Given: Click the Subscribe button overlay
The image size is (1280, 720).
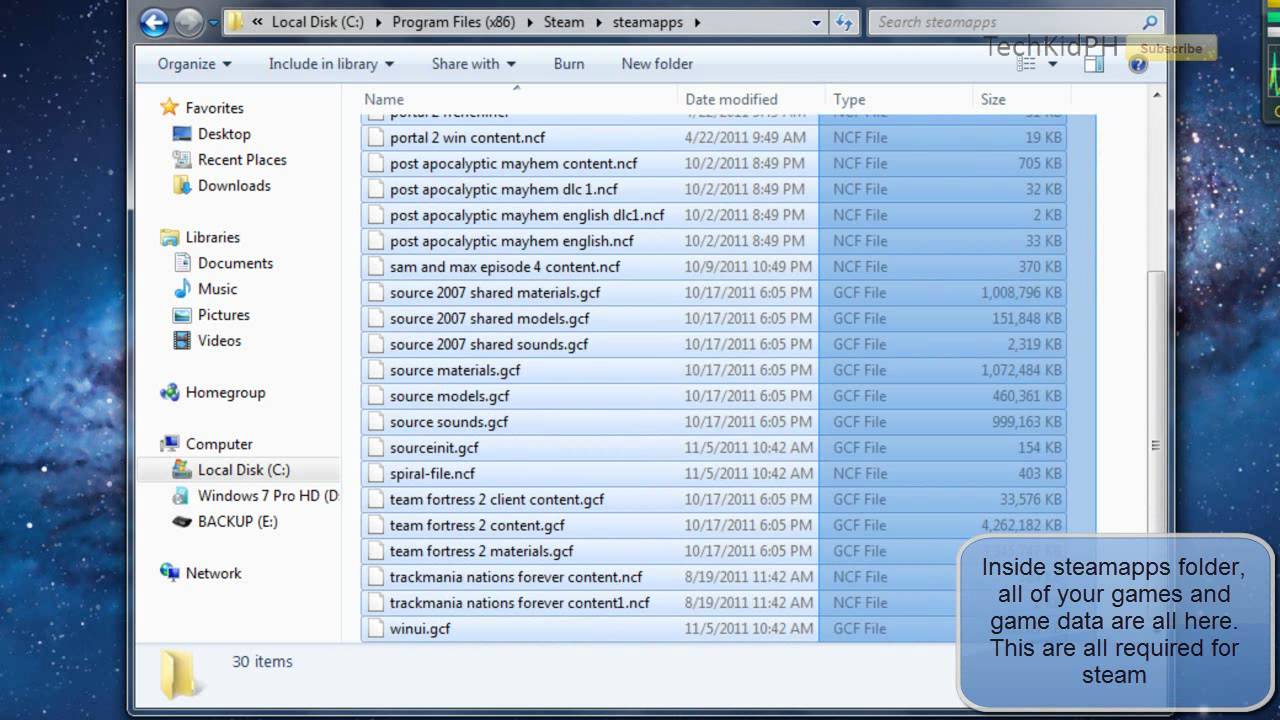Looking at the screenshot, I should [x=1170, y=48].
